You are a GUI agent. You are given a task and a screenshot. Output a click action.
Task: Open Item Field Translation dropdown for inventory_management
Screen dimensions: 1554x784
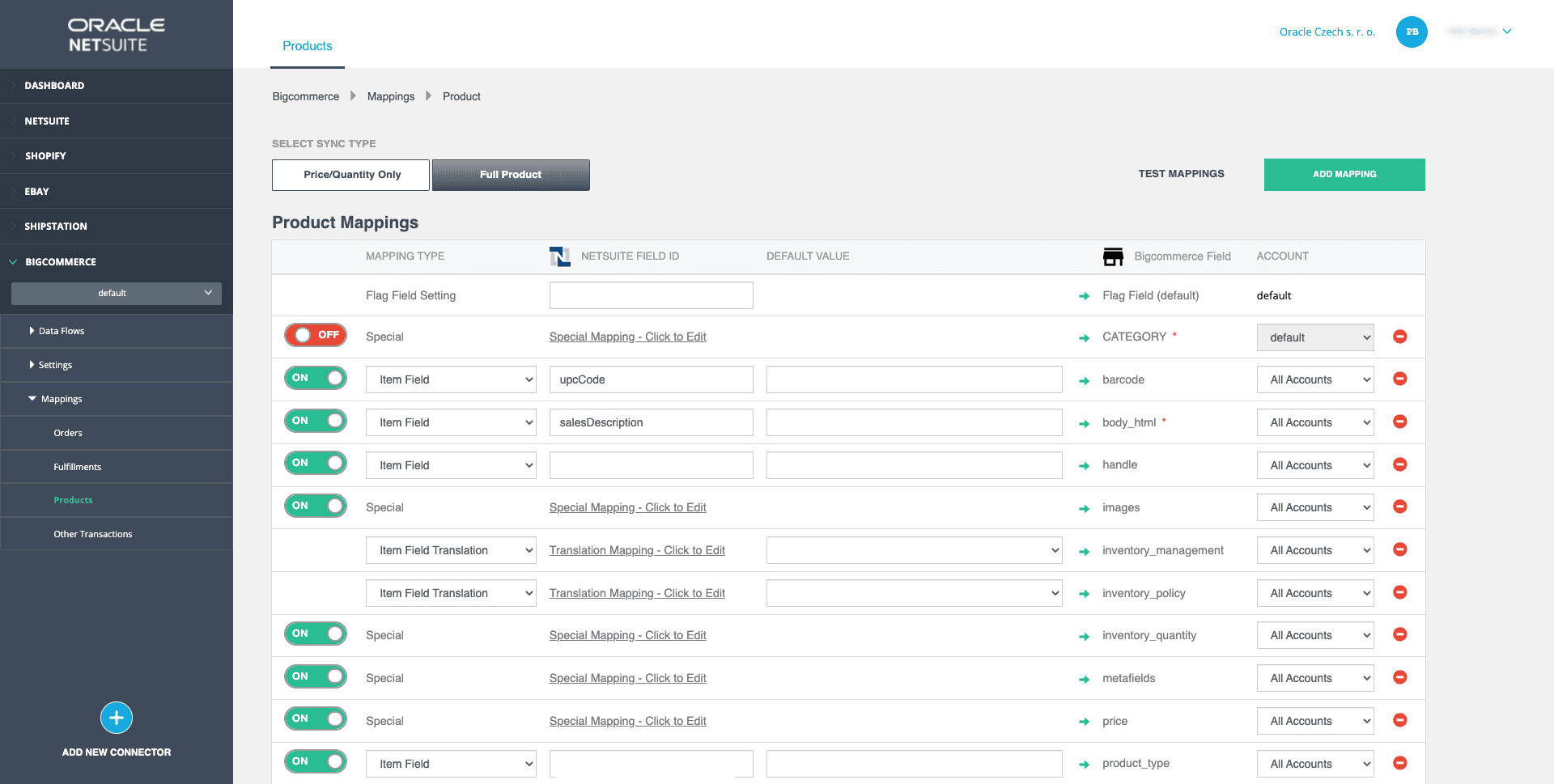pyautogui.click(x=451, y=550)
